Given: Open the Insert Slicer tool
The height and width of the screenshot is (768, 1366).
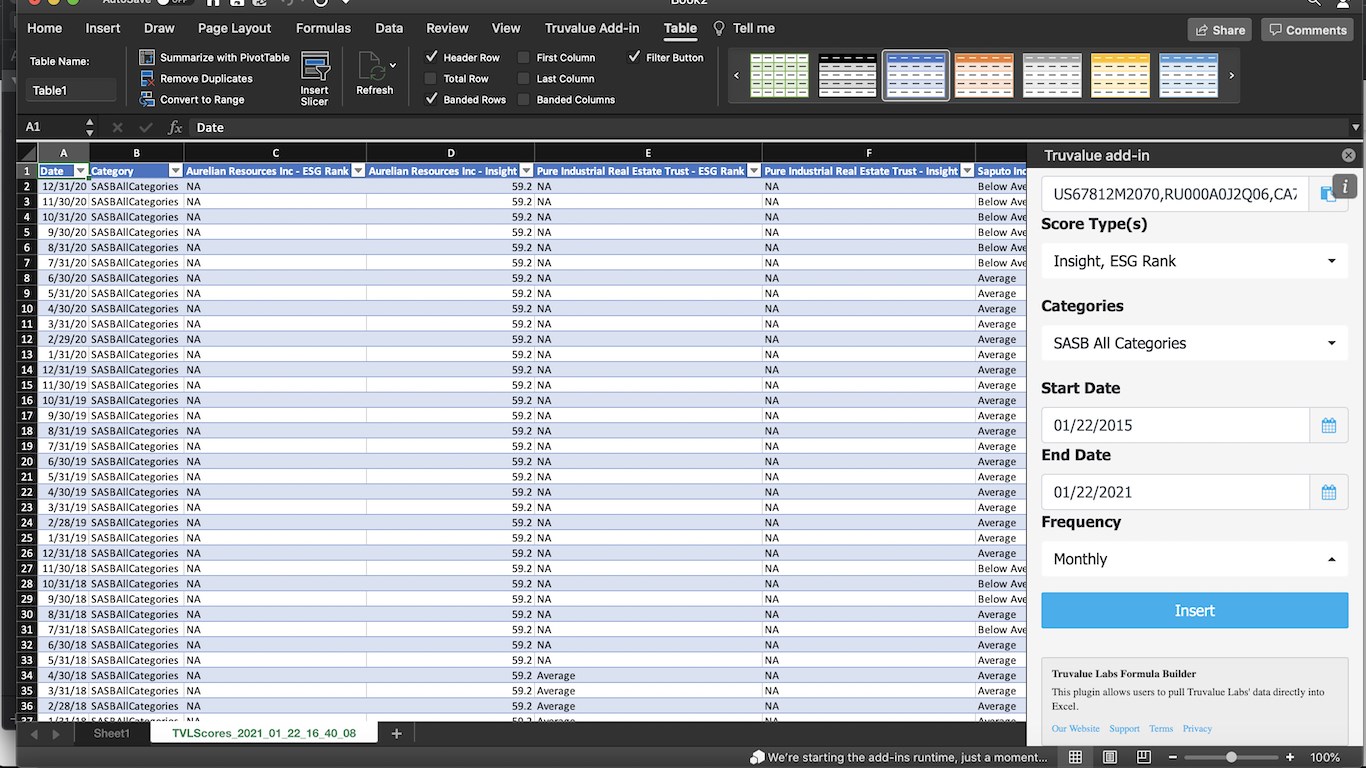Looking at the screenshot, I should coord(315,79).
